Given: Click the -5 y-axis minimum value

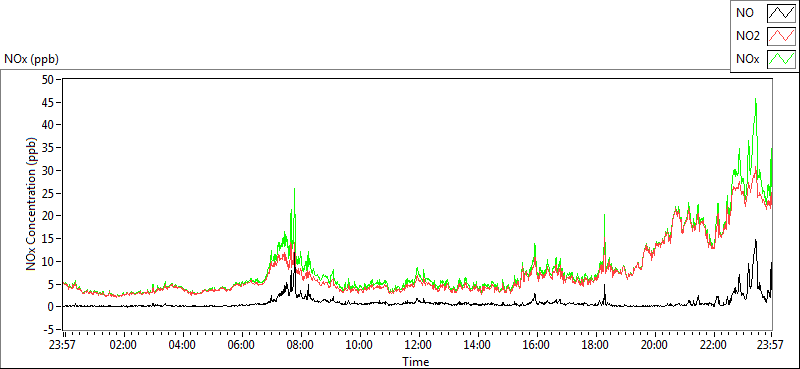Looking at the screenshot, I should pos(51,329).
